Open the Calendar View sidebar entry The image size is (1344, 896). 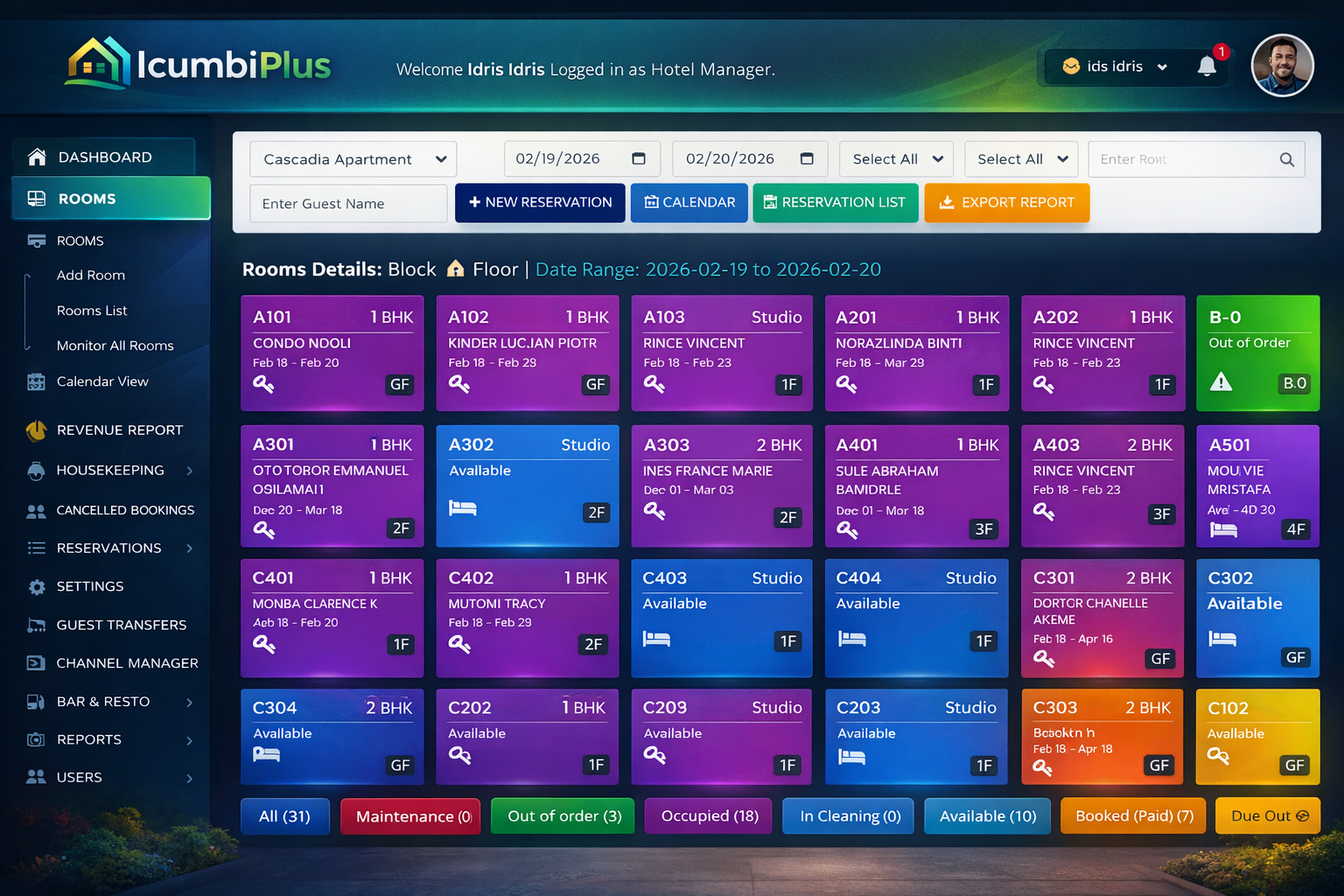103,381
